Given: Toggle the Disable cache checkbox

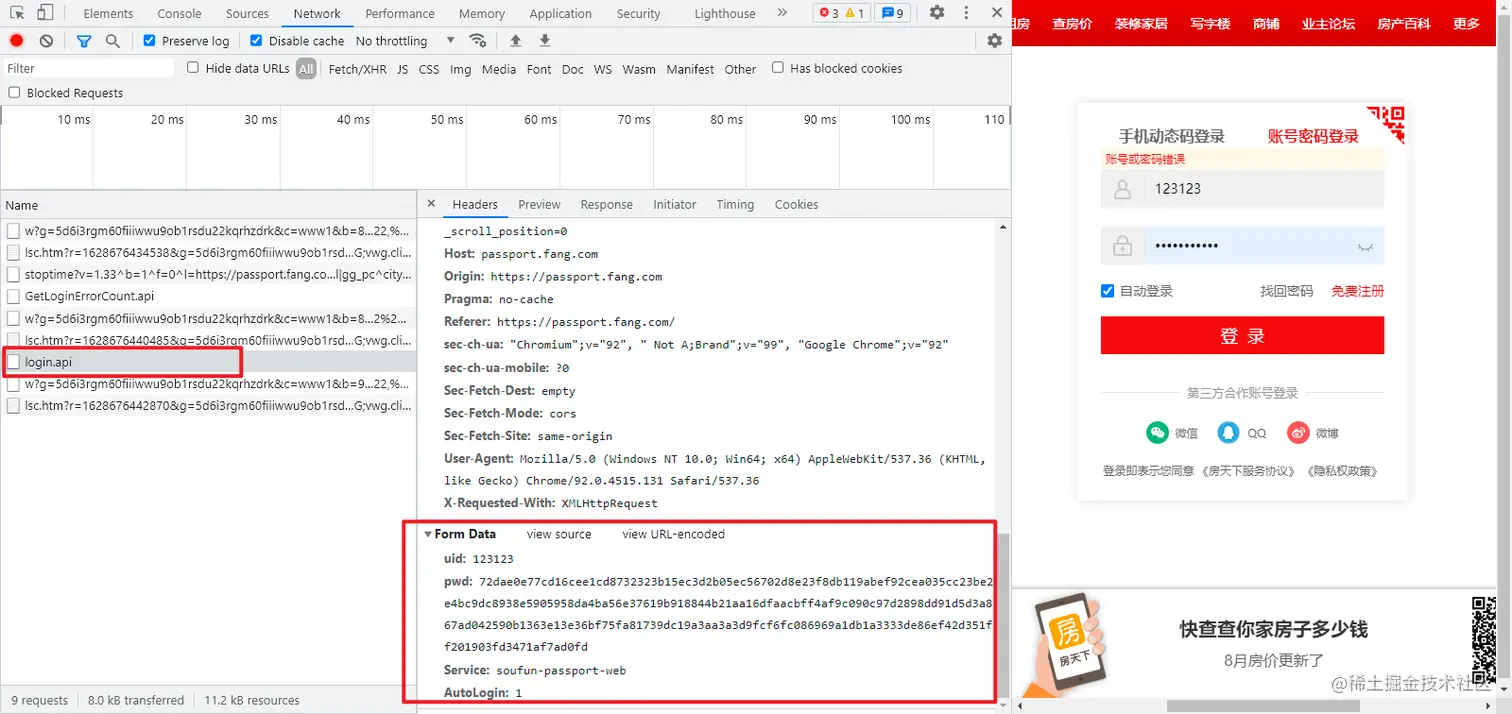Looking at the screenshot, I should click(256, 41).
